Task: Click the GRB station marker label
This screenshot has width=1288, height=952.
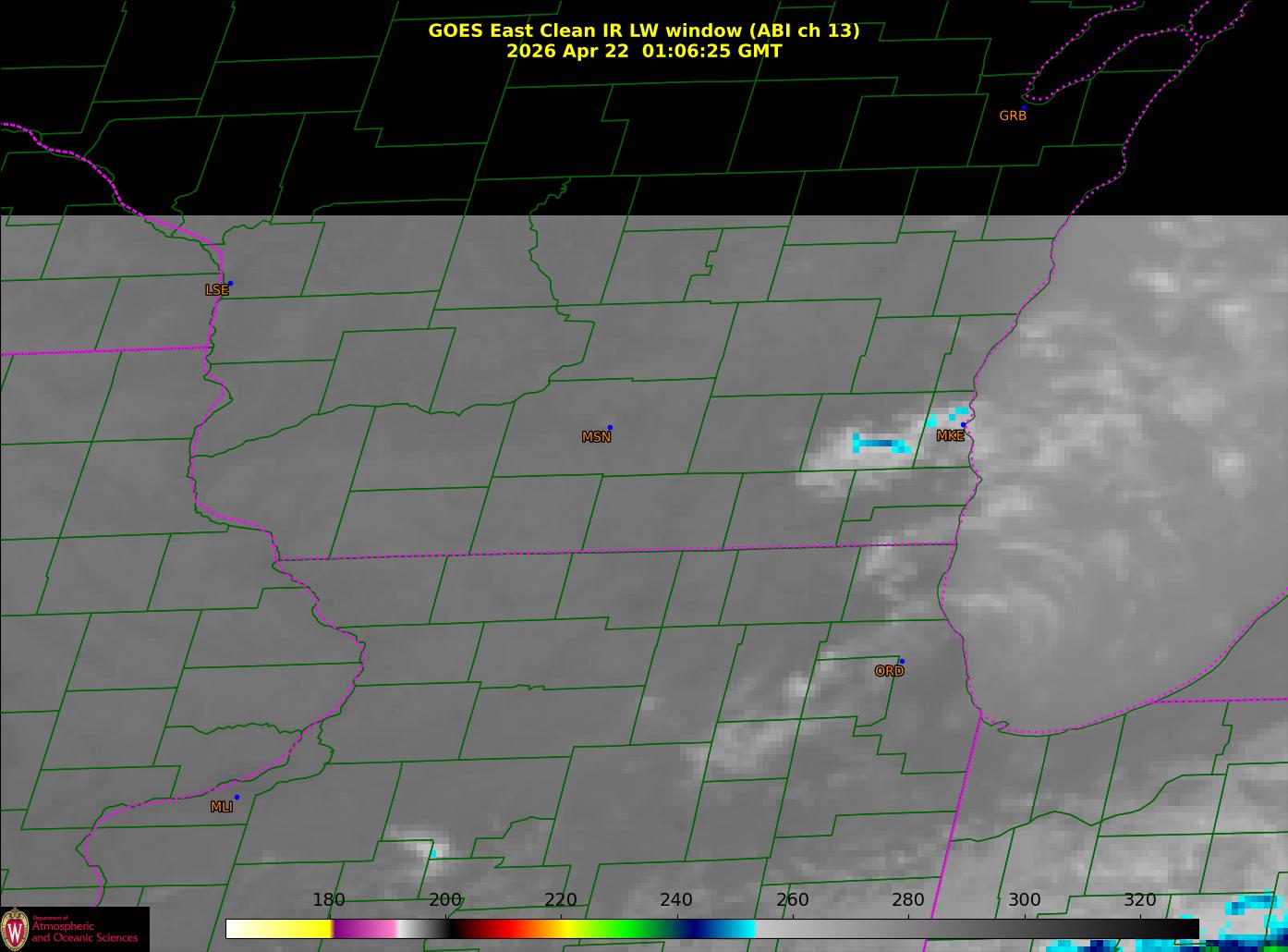Action: (x=1013, y=116)
